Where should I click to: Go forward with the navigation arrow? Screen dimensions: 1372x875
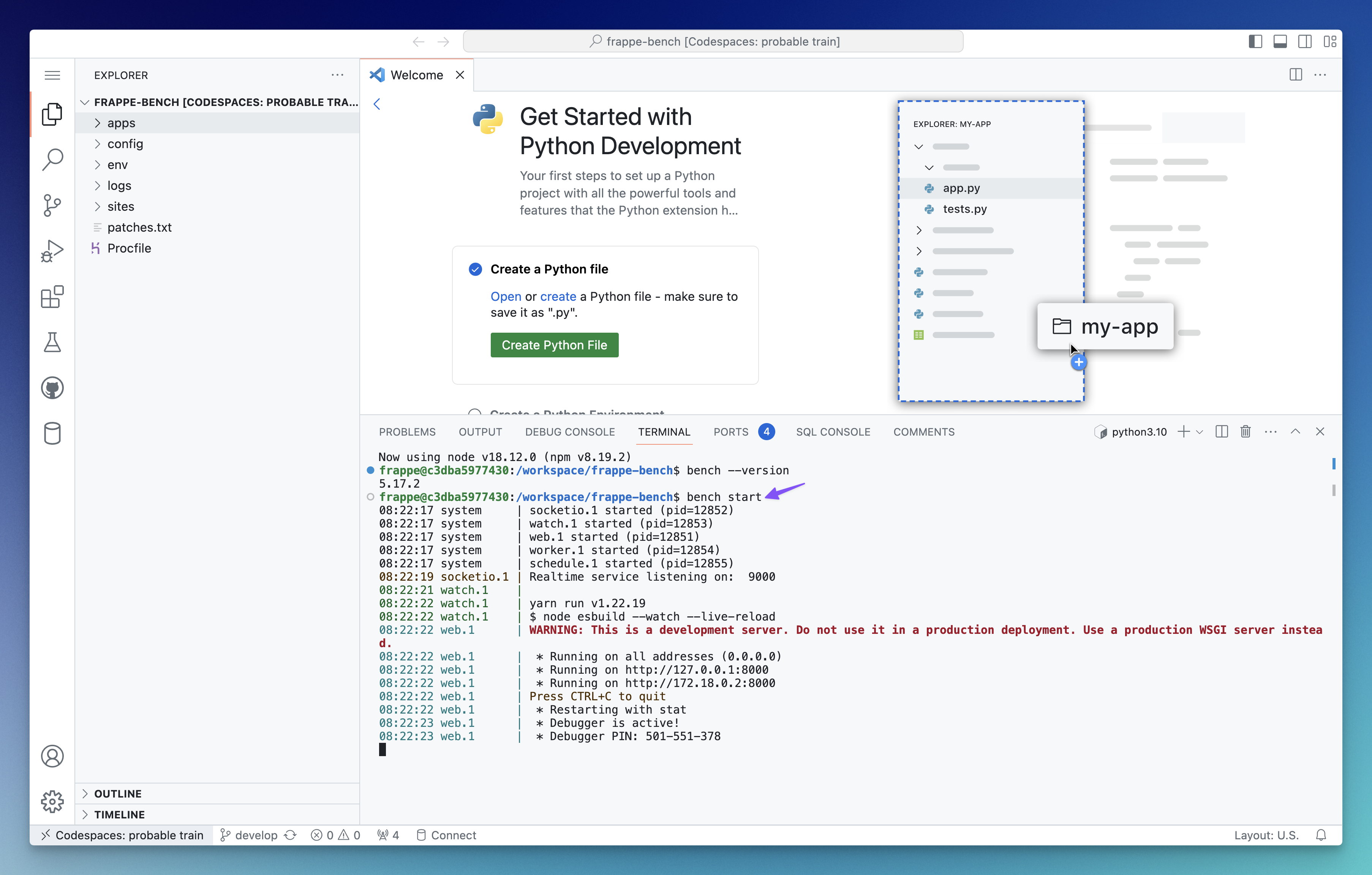point(443,42)
